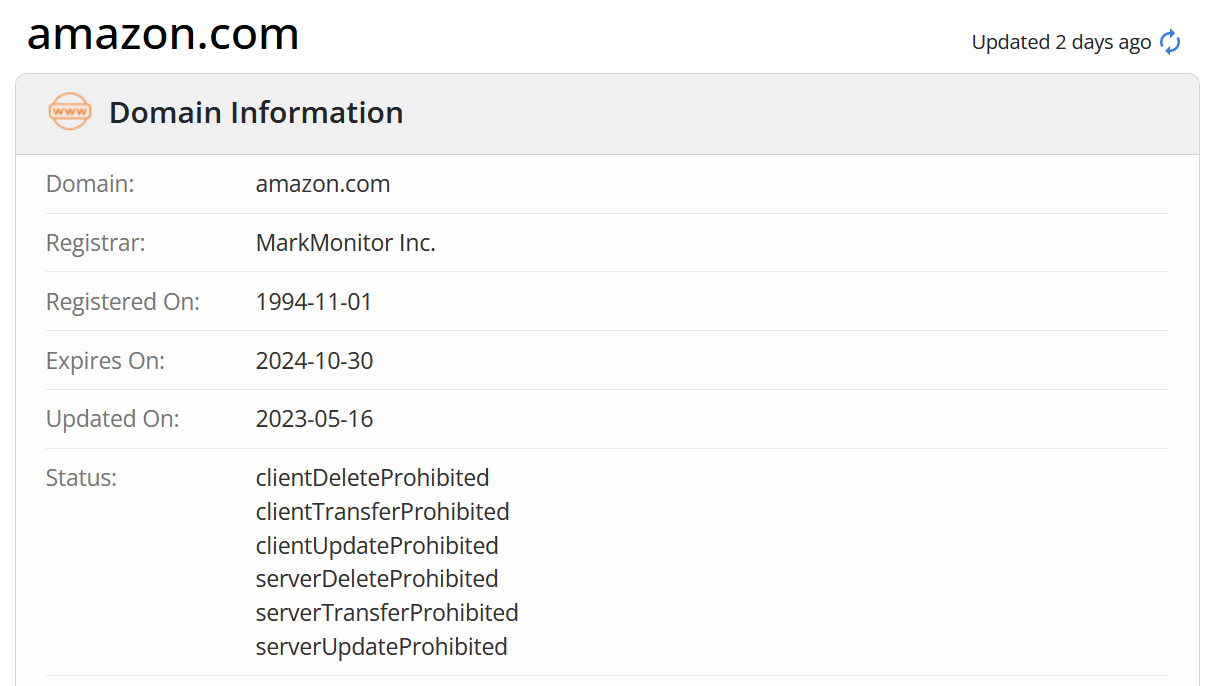This screenshot has height=686, width=1230.
Task: Click the updated date 2023-05-16
Action: [315, 419]
